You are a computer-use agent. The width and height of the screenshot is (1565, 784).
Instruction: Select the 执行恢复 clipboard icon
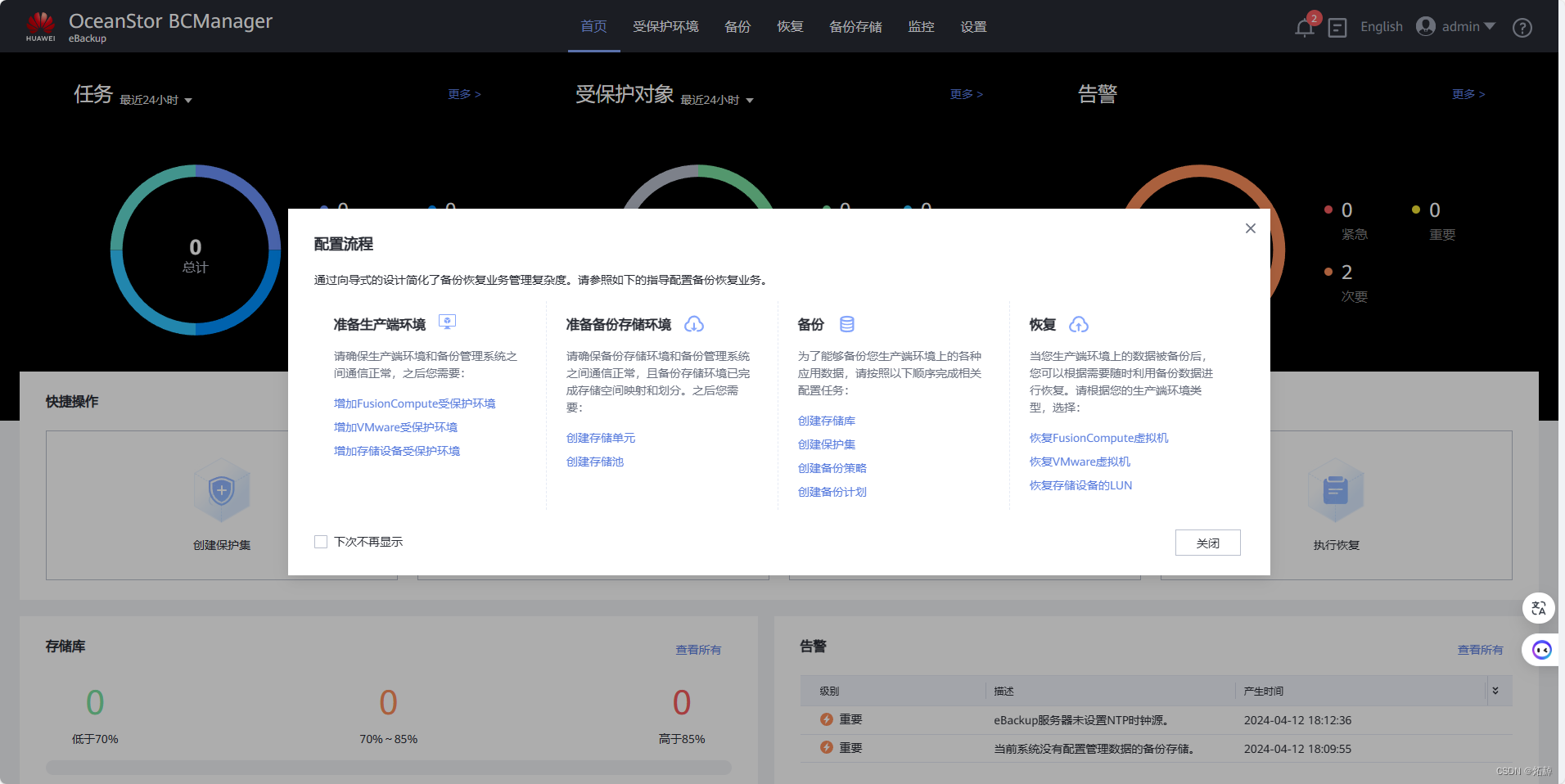pos(1334,490)
